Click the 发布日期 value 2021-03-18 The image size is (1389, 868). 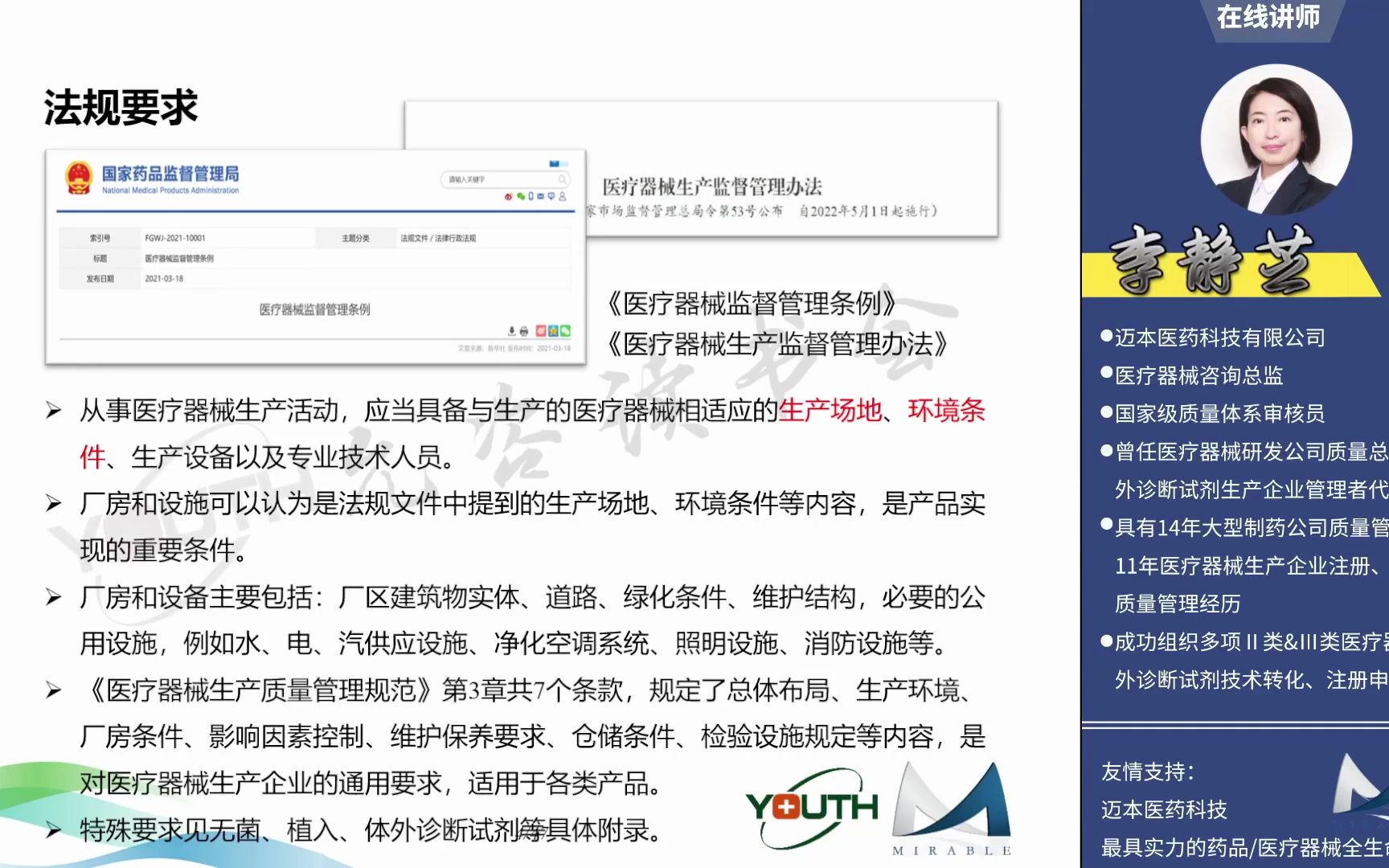point(164,279)
